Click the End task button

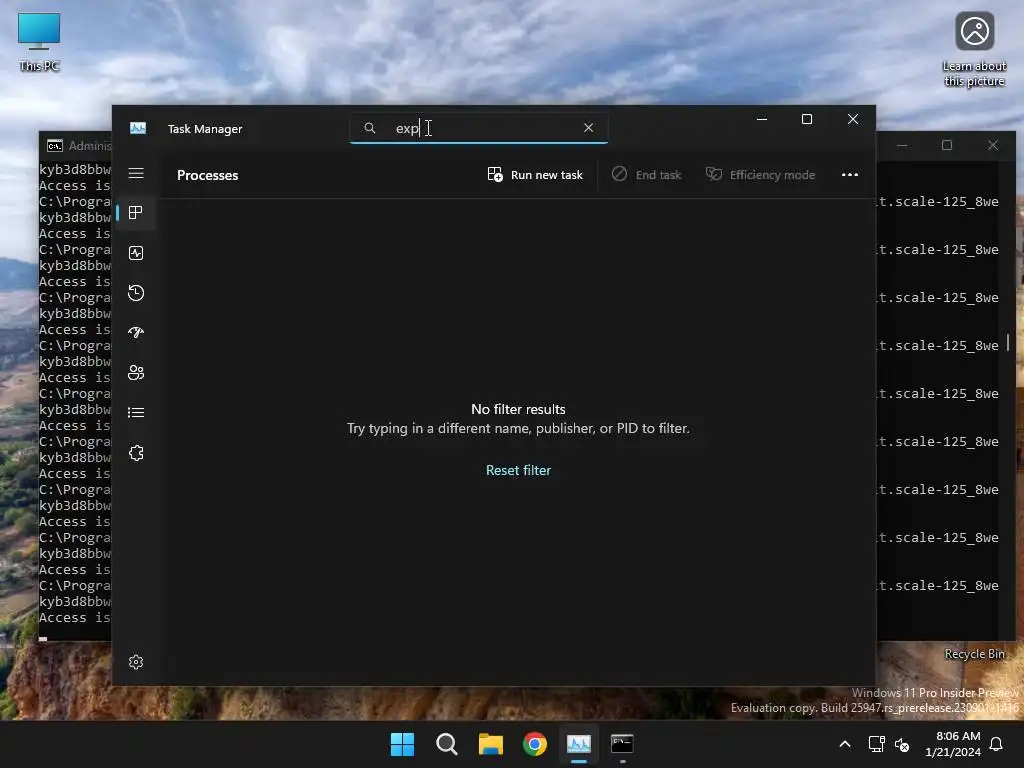647,175
